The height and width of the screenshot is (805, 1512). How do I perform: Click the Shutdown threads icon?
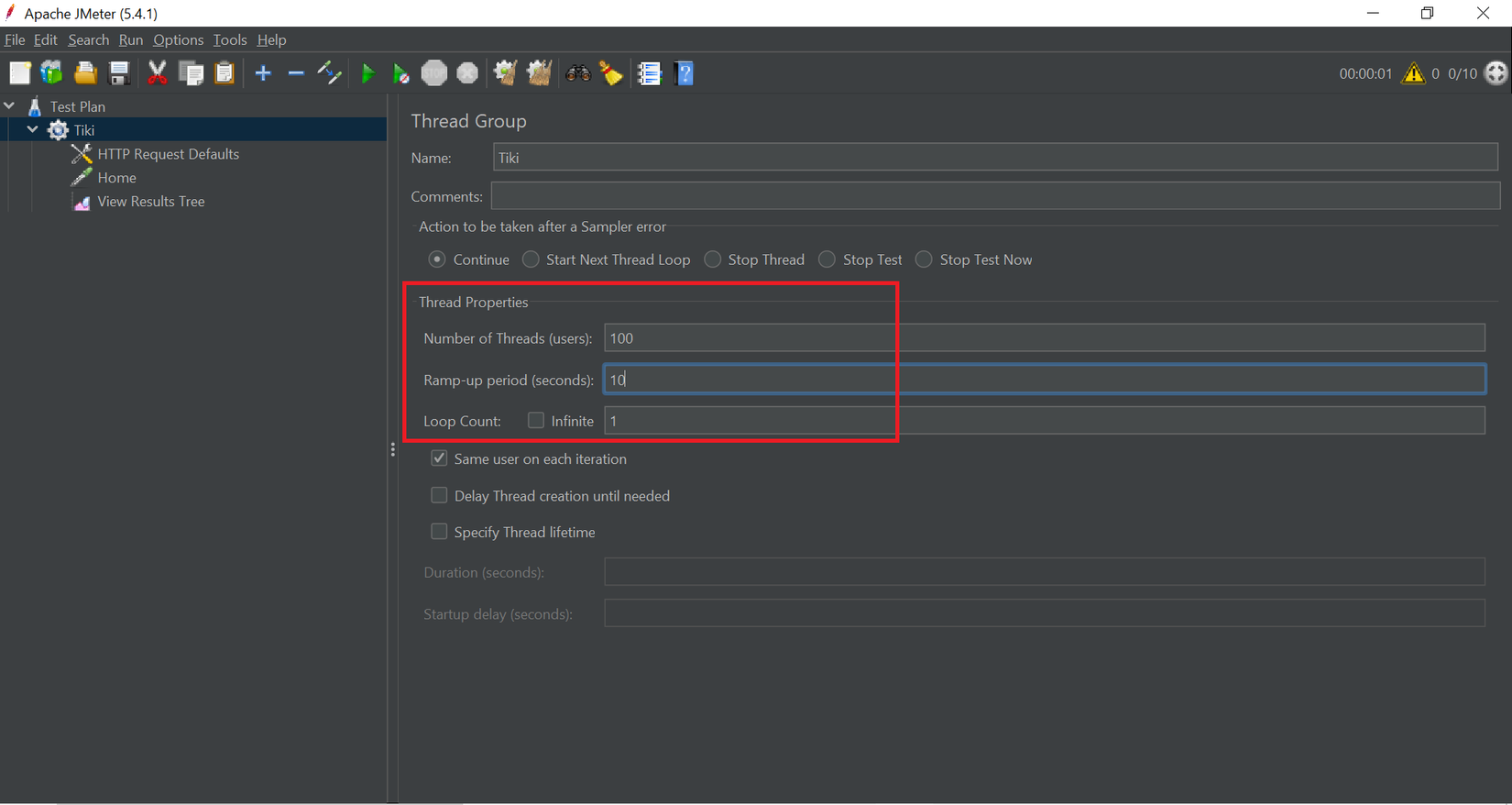pyautogui.click(x=467, y=73)
